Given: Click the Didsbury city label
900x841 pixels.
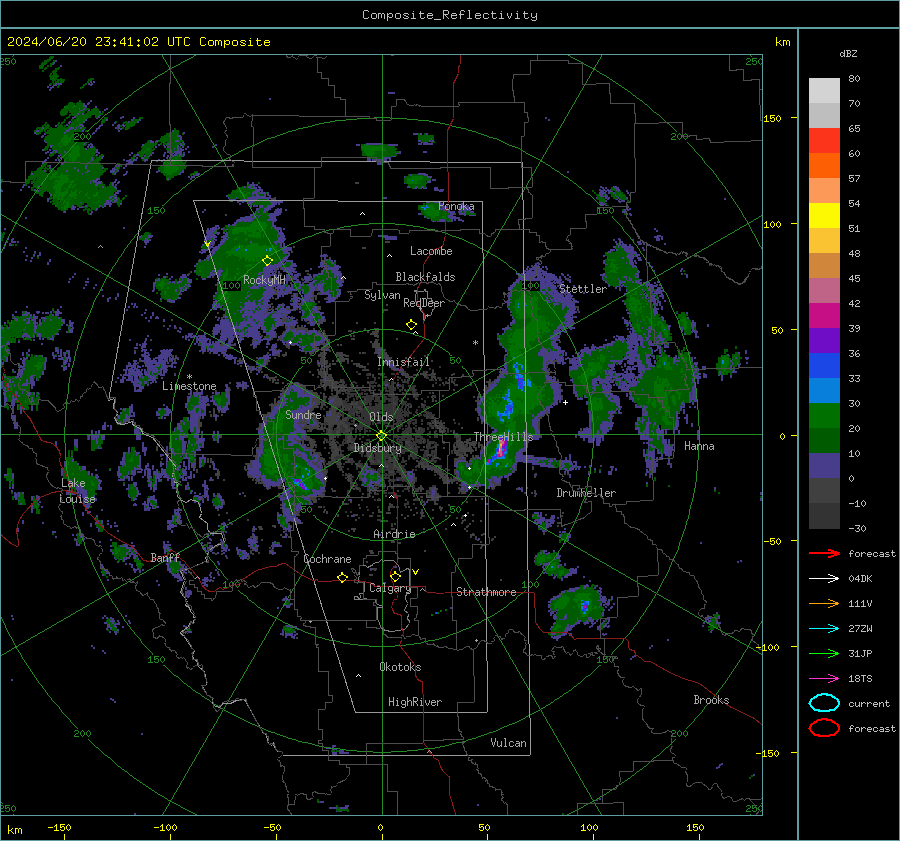Looking at the screenshot, I should (x=377, y=448).
